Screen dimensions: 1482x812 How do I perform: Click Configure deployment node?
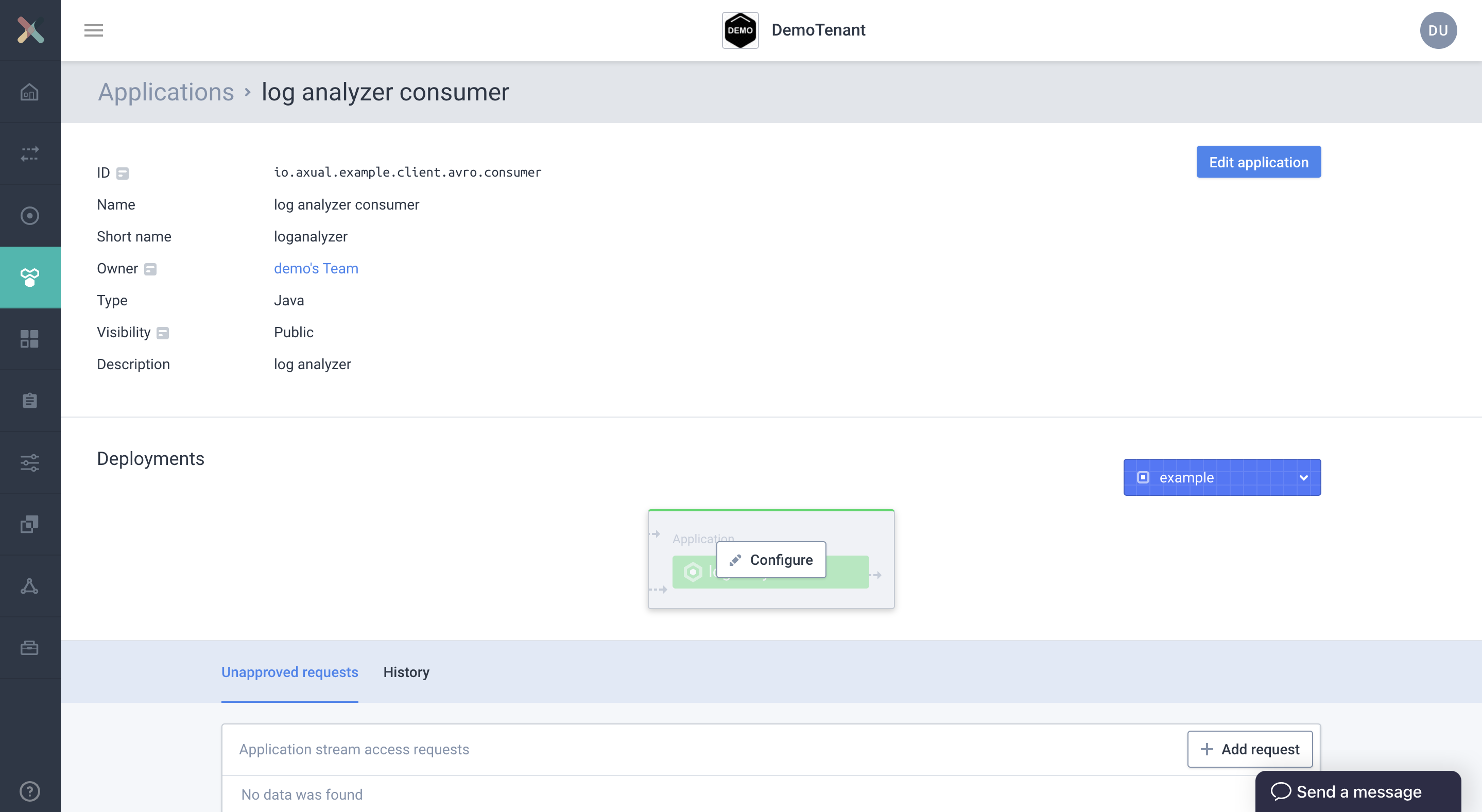pos(771,559)
